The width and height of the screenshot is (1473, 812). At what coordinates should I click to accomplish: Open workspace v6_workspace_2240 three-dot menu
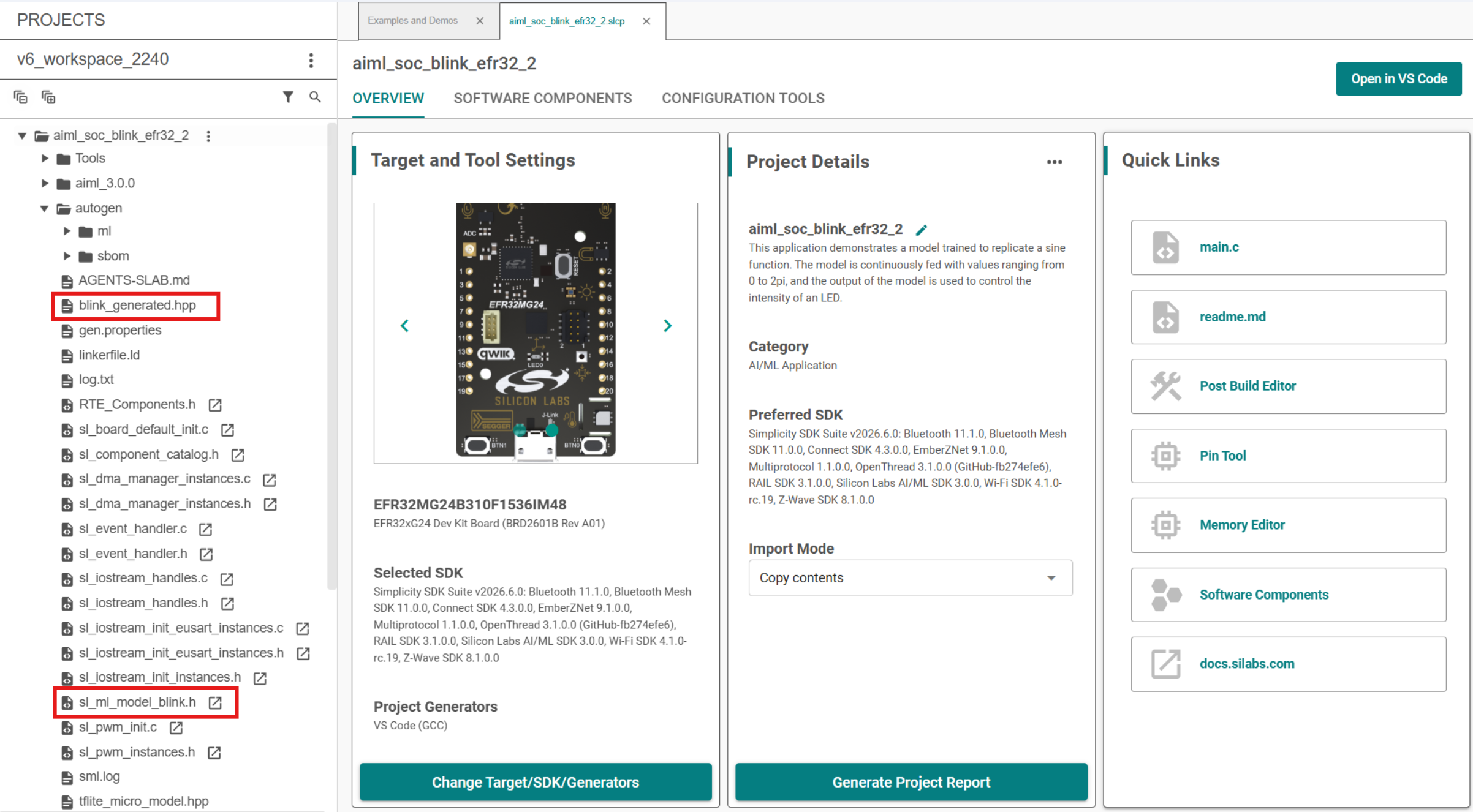pyautogui.click(x=311, y=60)
